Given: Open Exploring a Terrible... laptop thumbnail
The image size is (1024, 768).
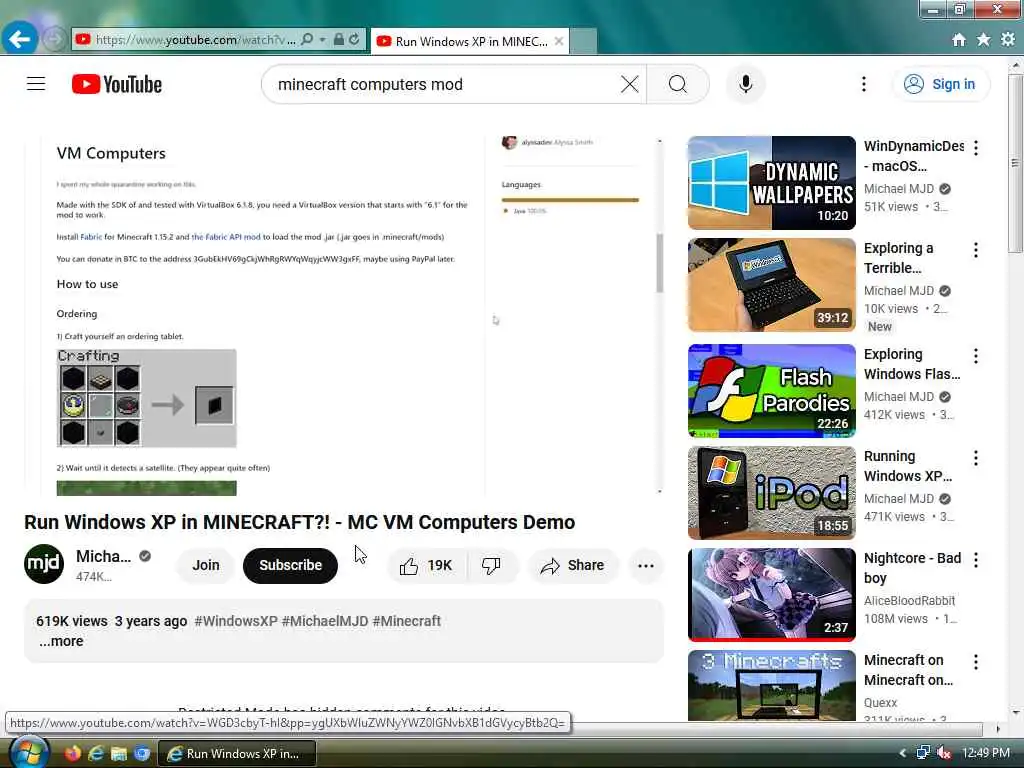Looking at the screenshot, I should click(x=771, y=285).
